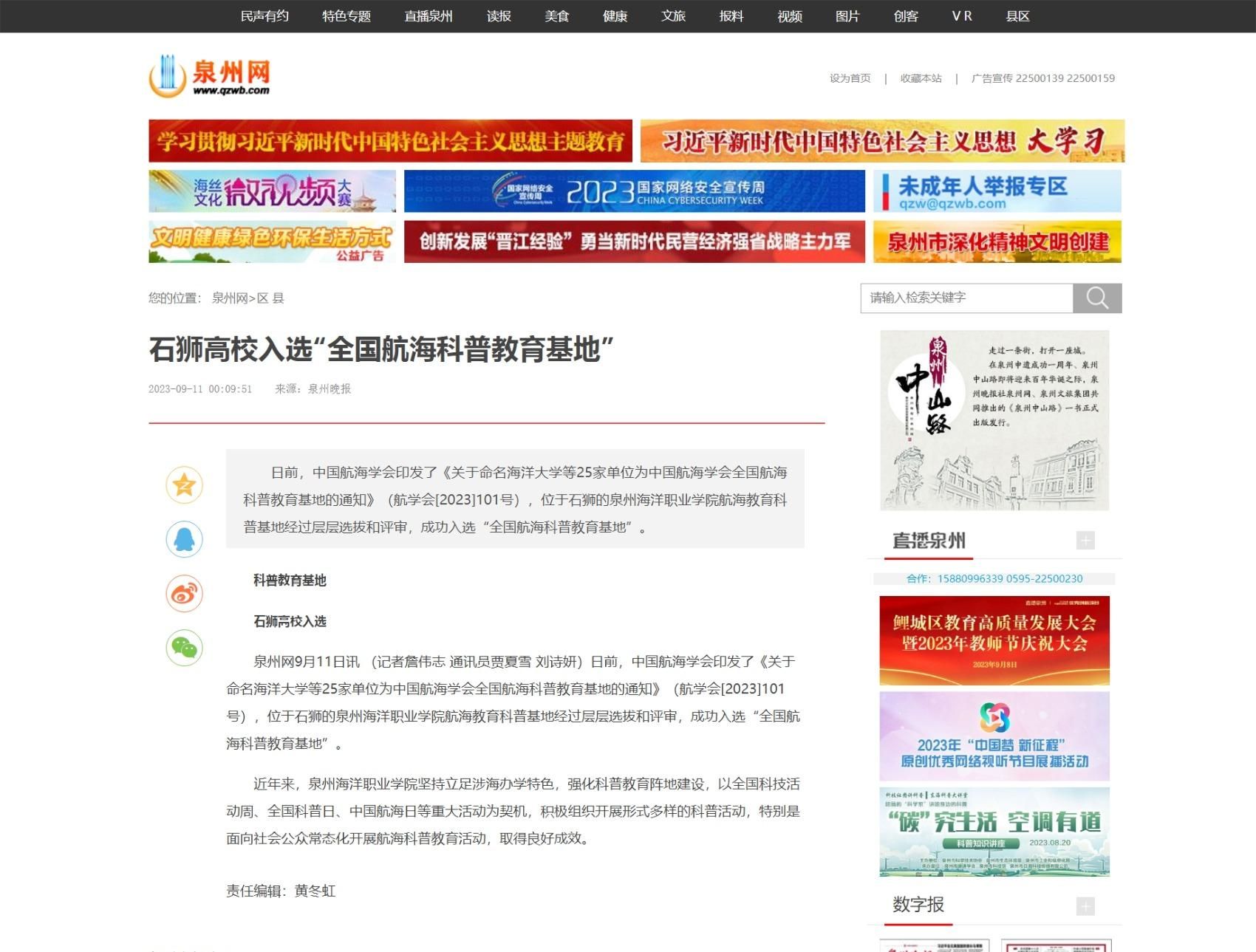Click the 设为首页 link
Viewport: 1256px width, 952px height.
tap(850, 78)
